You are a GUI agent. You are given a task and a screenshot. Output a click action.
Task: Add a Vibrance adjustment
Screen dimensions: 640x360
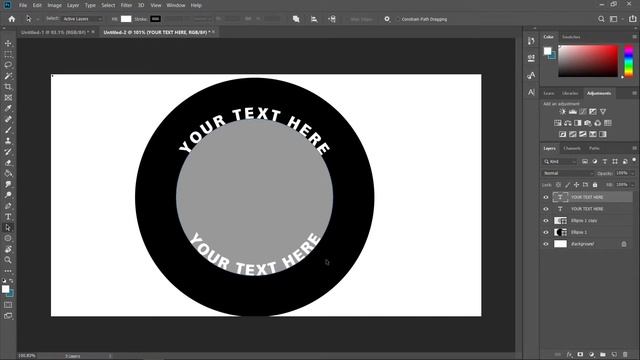(x=603, y=112)
